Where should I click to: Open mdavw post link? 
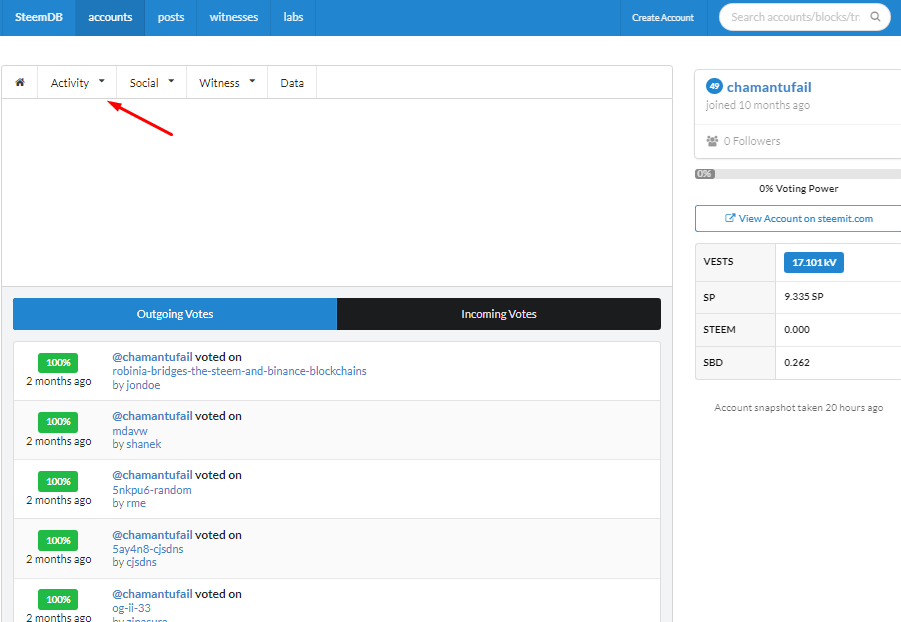pos(130,431)
